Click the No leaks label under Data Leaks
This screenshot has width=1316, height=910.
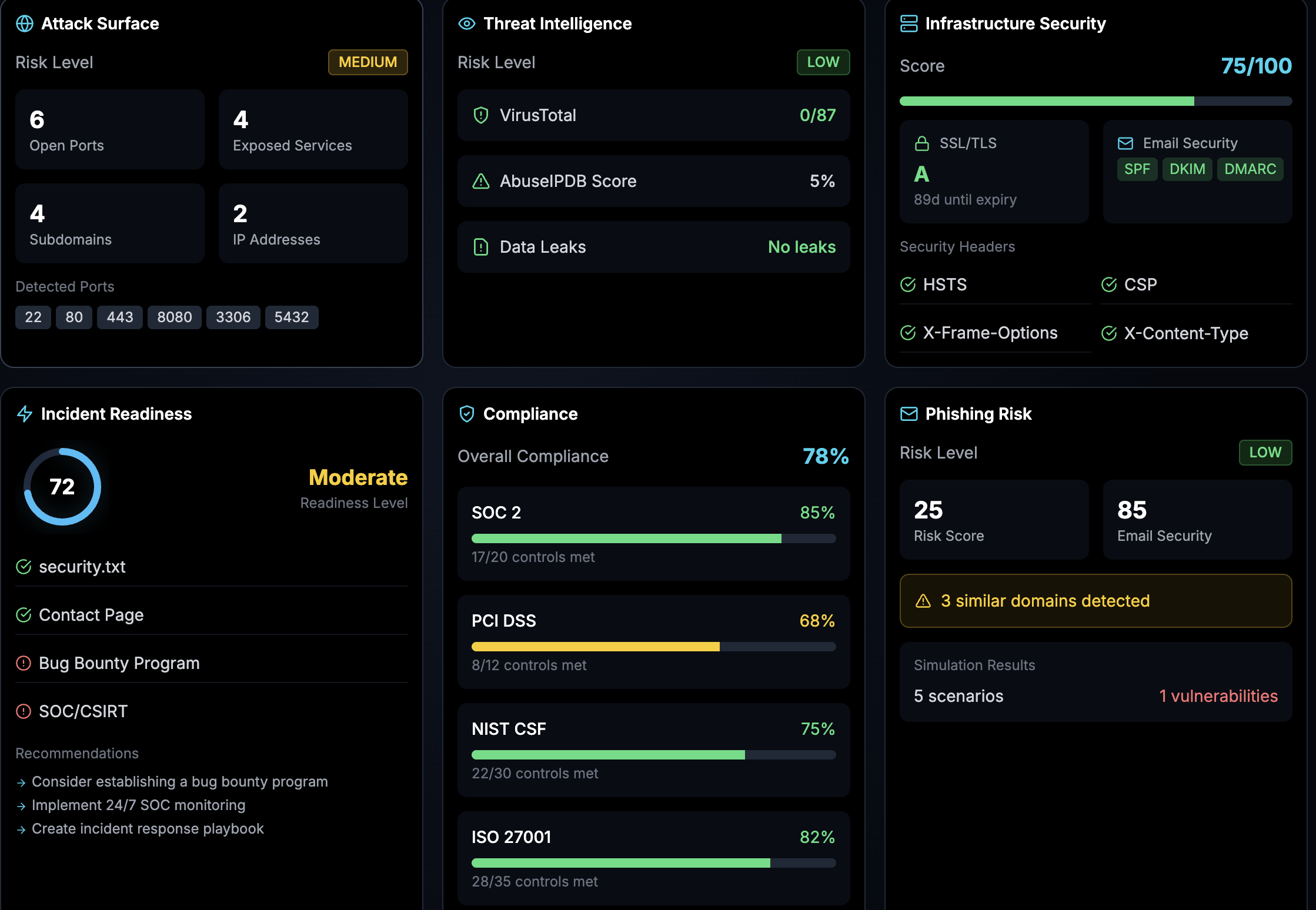pos(801,247)
